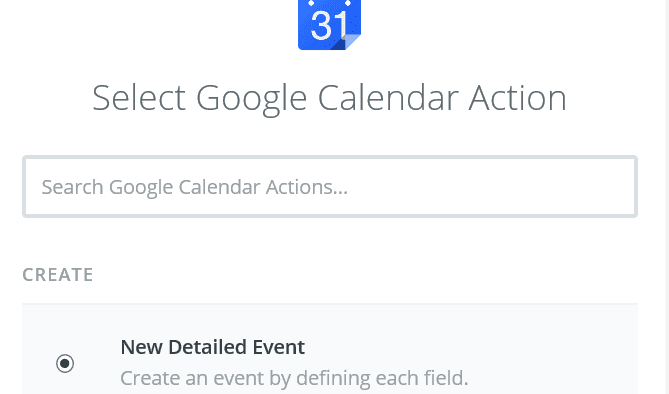This screenshot has height=394, width=669.
Task: Click the word 'Select' in the heading
Action: point(139,98)
